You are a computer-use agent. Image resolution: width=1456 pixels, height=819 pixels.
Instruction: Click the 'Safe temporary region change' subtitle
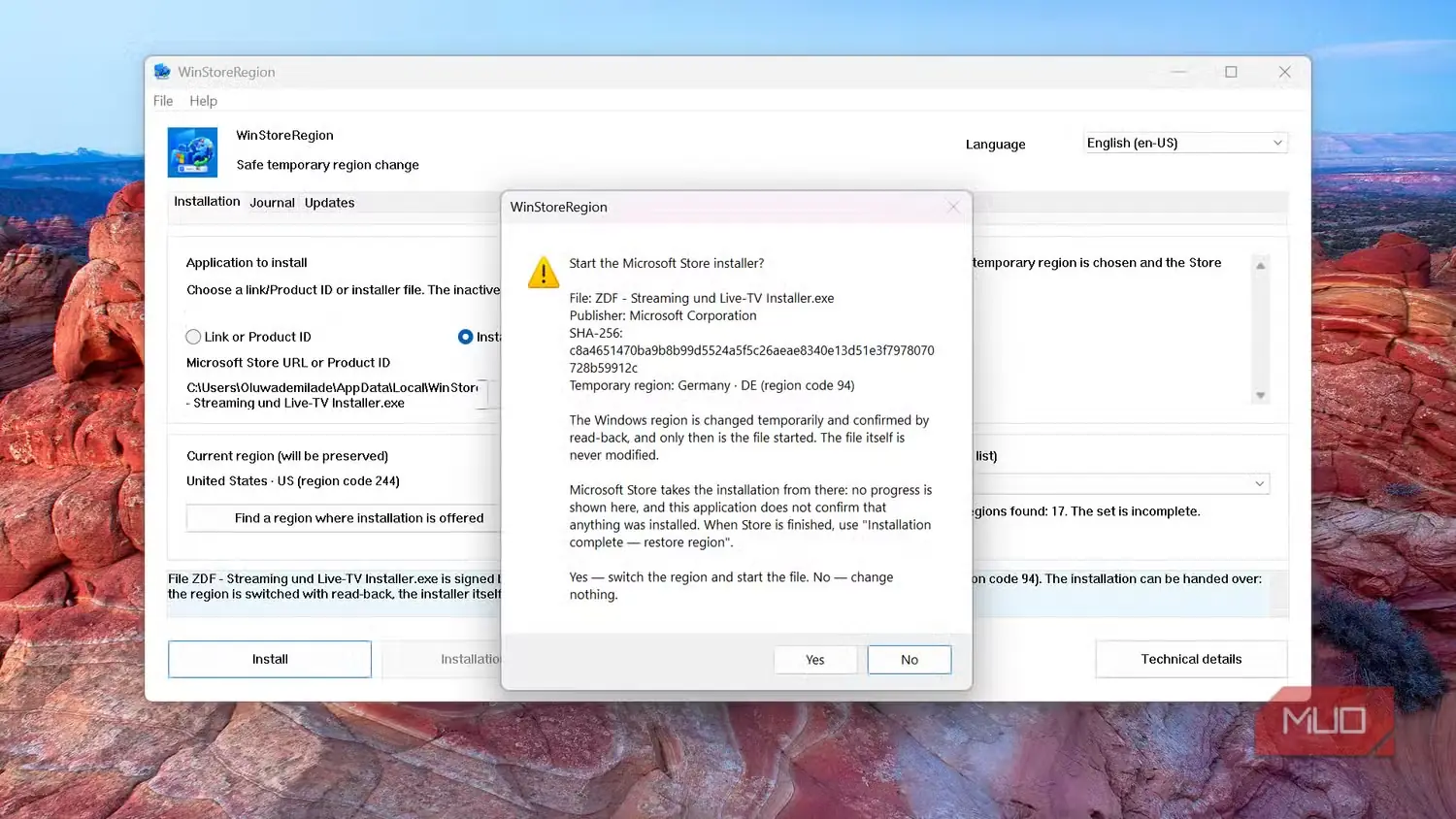point(328,165)
